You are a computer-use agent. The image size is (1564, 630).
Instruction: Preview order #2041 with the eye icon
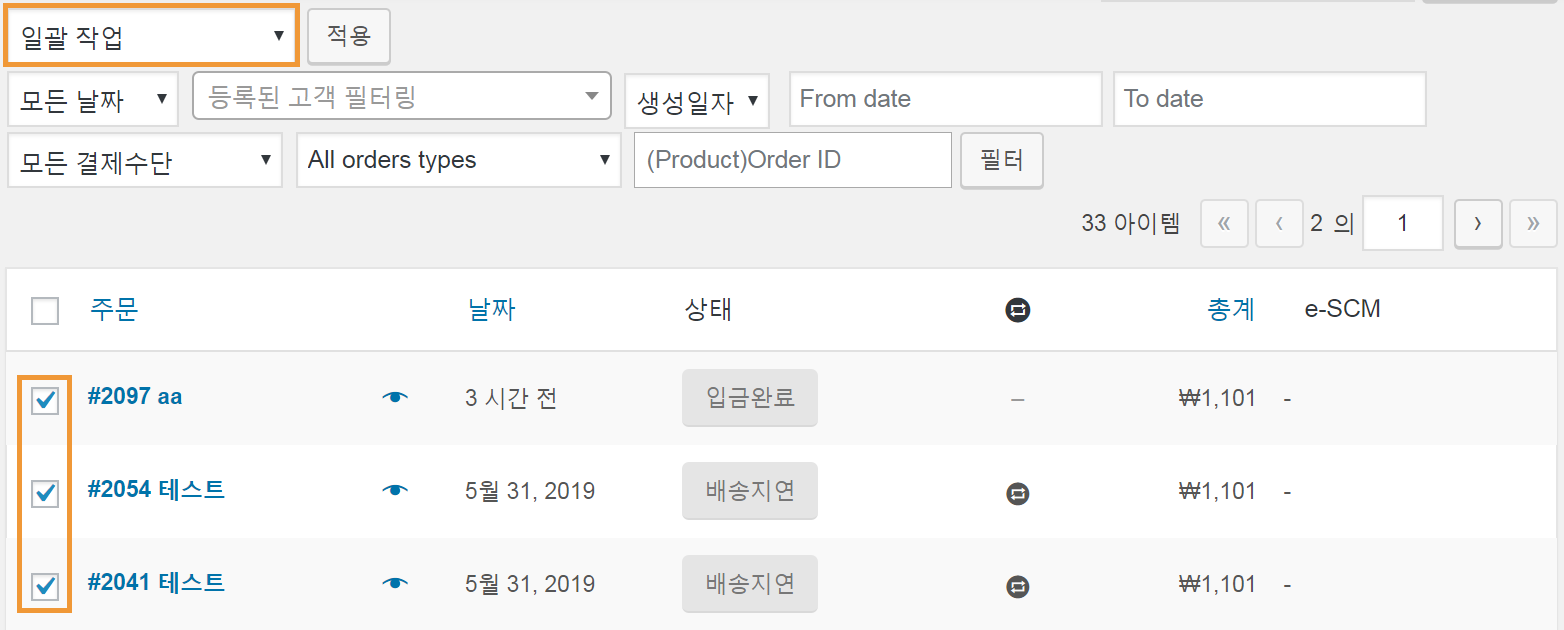click(x=396, y=583)
